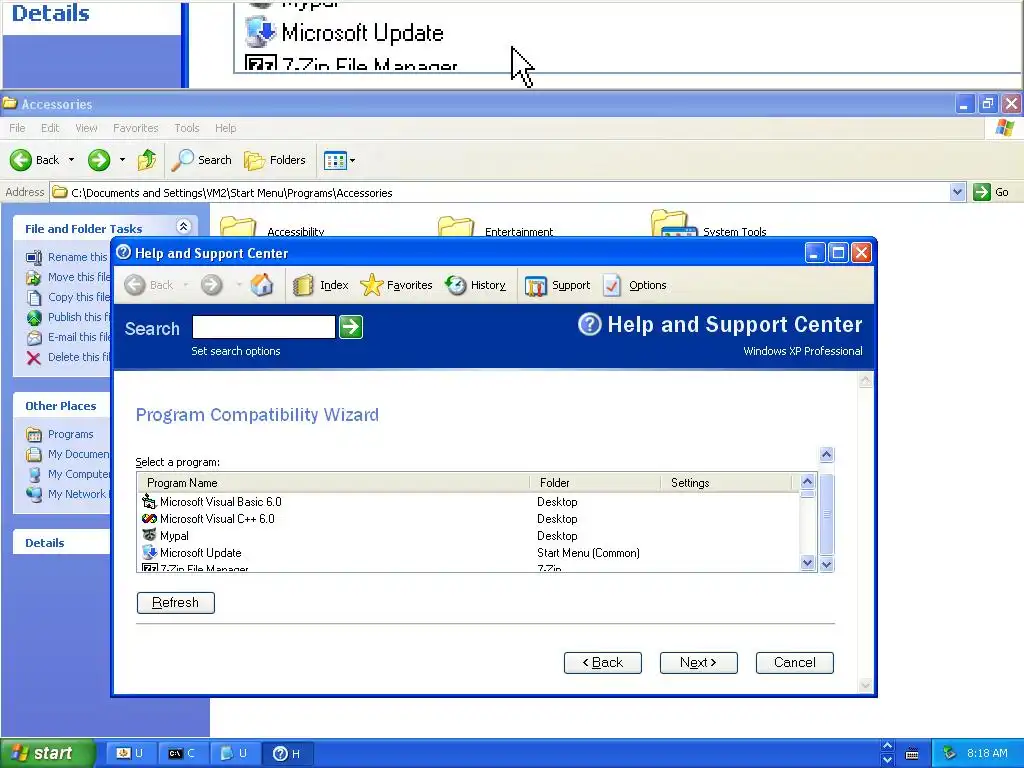Click the Search field in Help and Support

(x=263, y=327)
